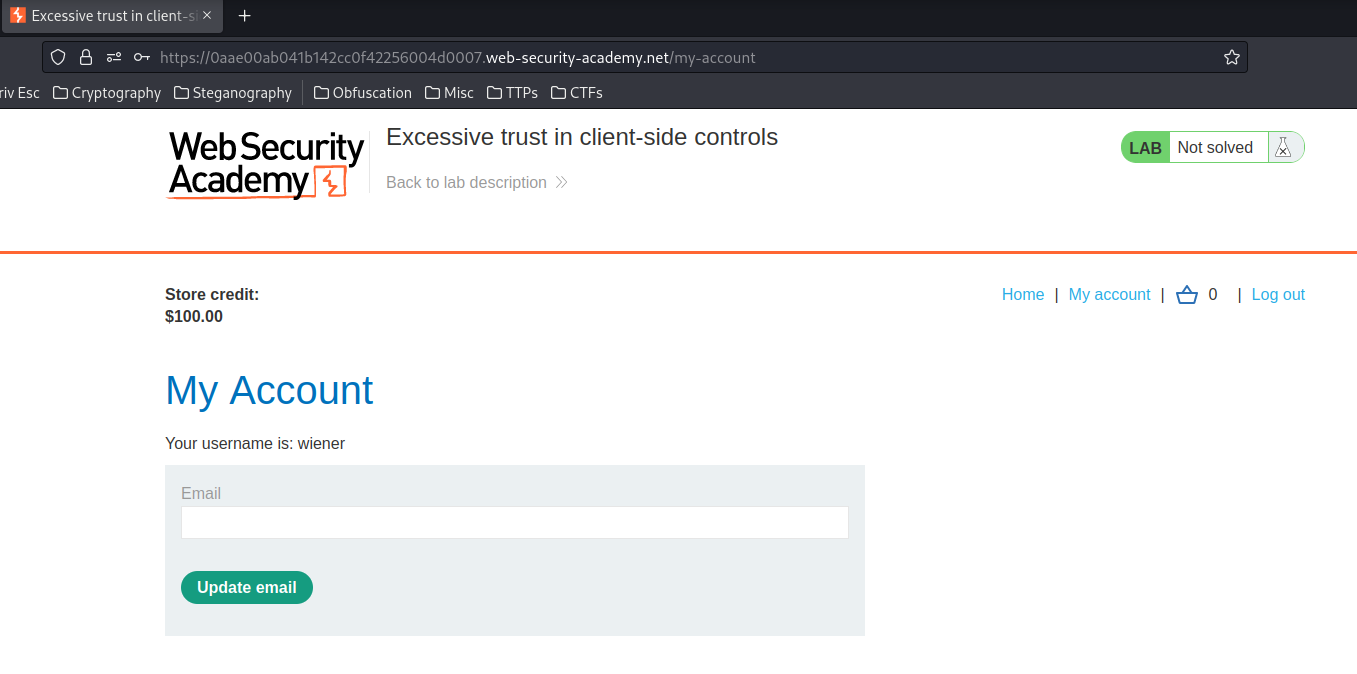Open the Steganography bookmarks folder
The height and width of the screenshot is (674, 1357).
233,93
